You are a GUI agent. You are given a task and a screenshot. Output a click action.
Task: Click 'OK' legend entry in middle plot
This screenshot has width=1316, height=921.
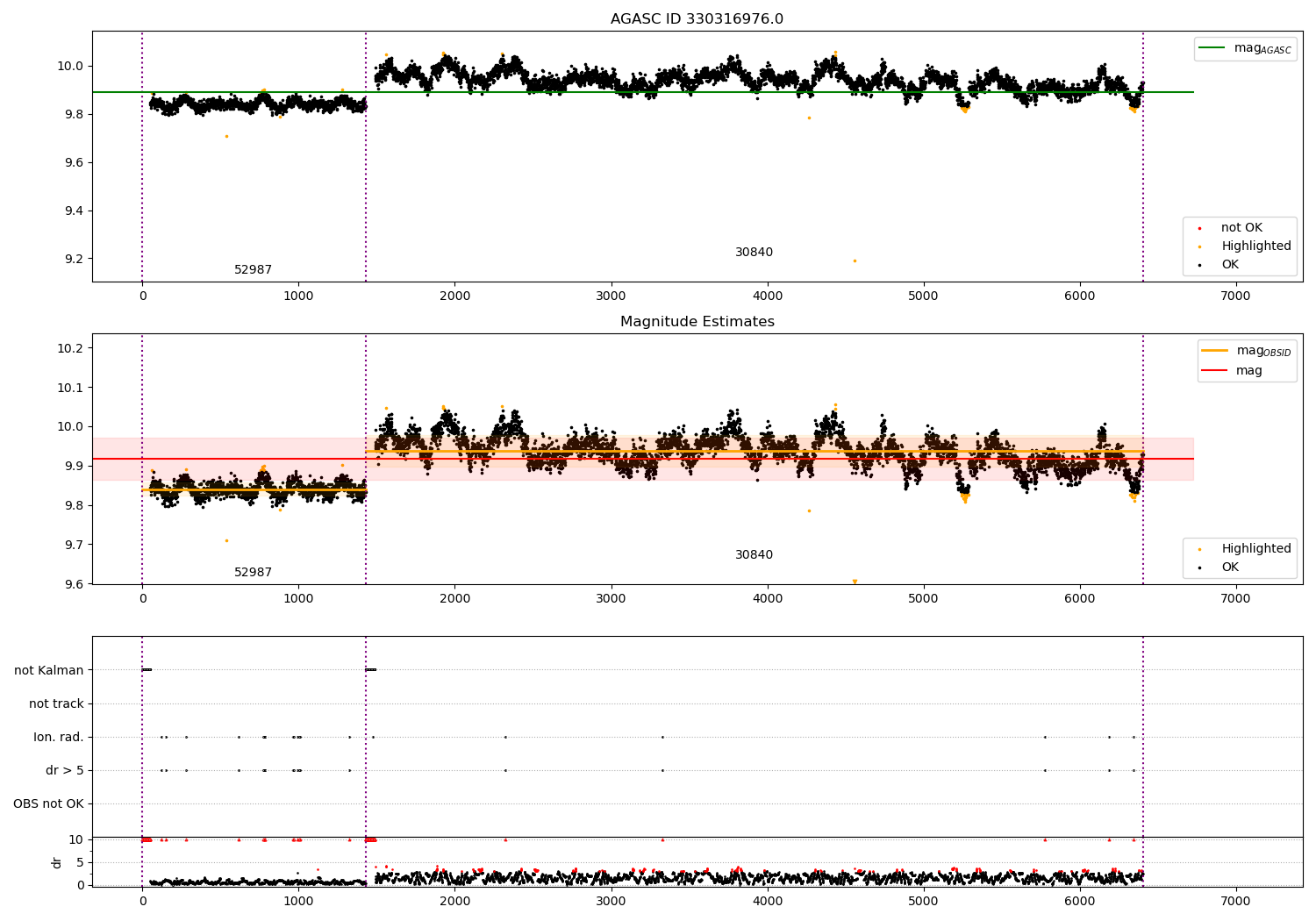(x=1230, y=568)
